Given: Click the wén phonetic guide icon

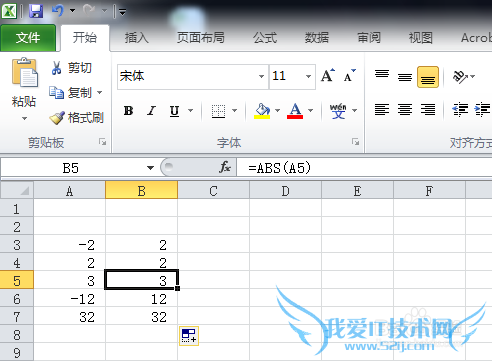Looking at the screenshot, I should (x=338, y=111).
